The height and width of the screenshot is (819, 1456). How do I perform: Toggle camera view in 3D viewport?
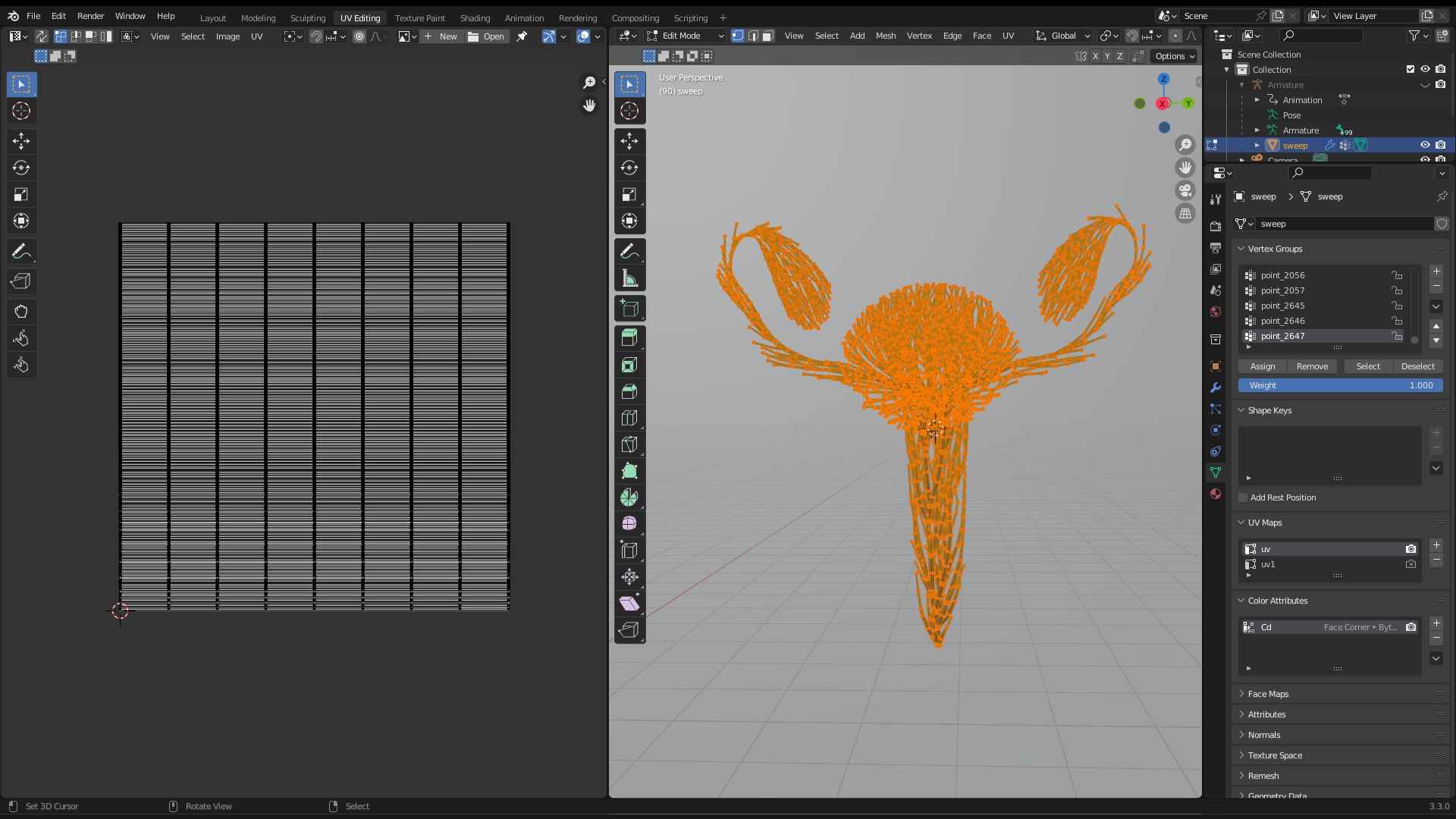click(1185, 190)
